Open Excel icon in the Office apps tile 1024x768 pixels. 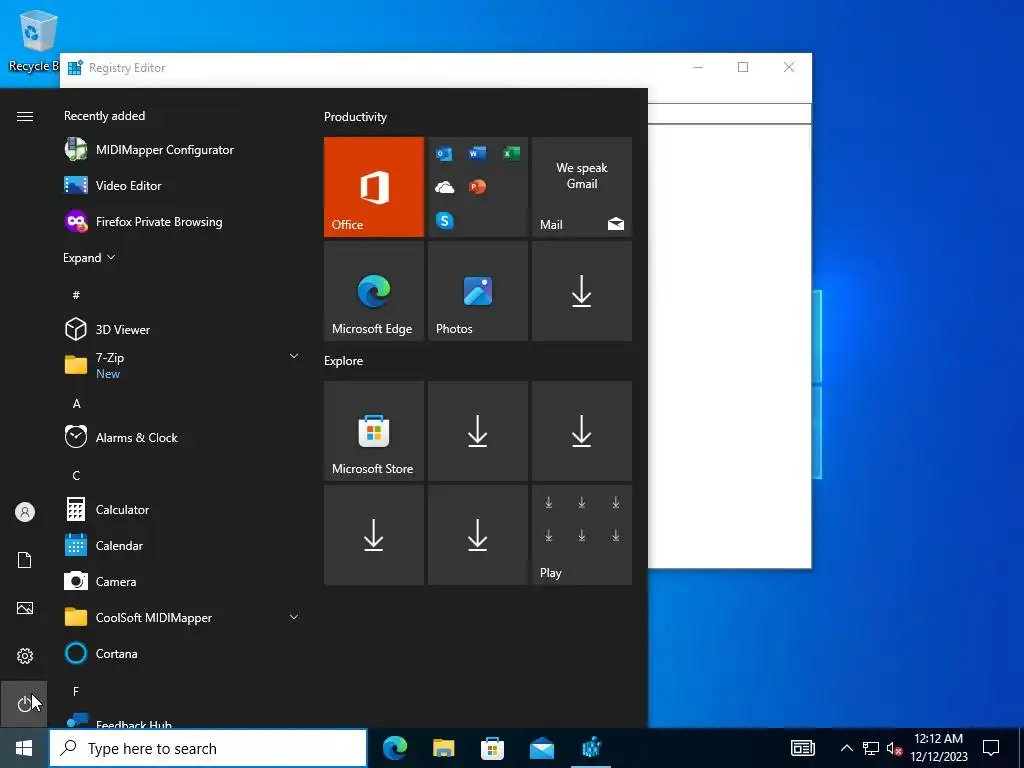tap(511, 153)
